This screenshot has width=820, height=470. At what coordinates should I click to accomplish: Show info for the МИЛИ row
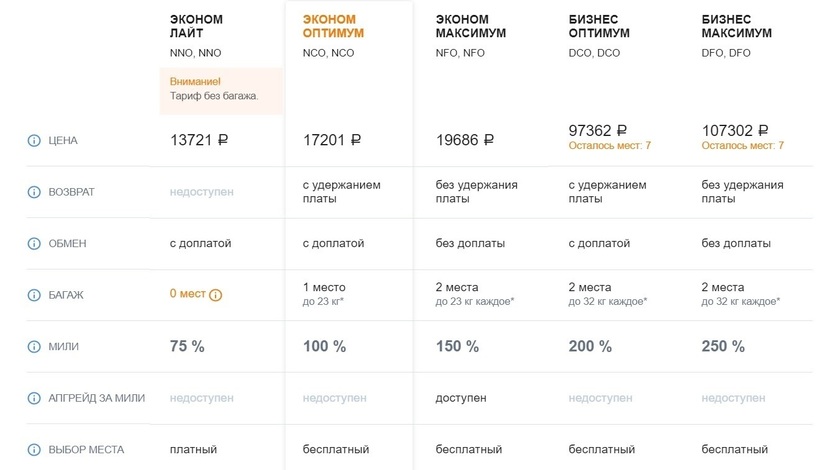tap(34, 347)
